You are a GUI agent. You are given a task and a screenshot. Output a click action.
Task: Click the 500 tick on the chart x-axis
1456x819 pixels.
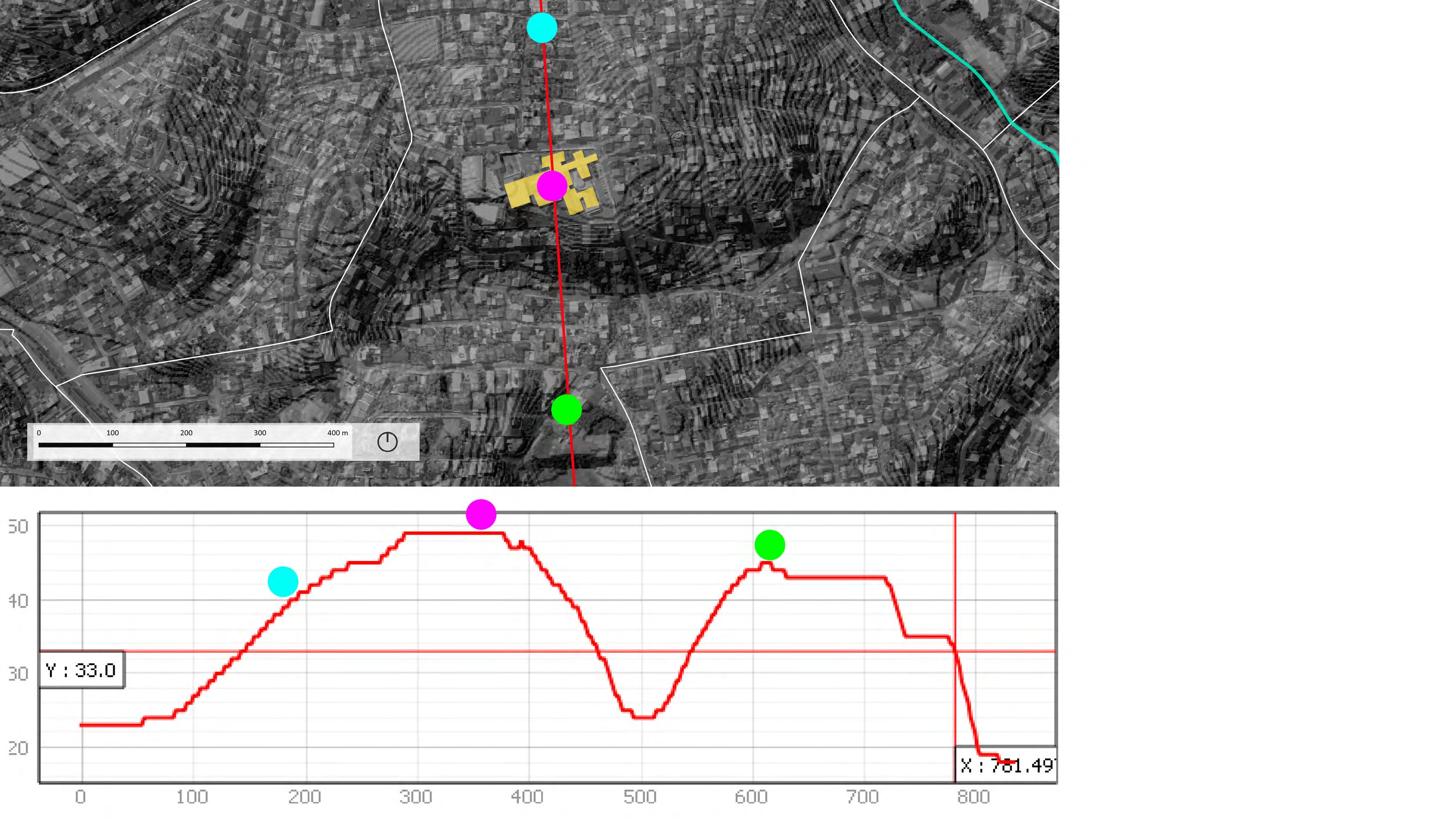[640, 797]
